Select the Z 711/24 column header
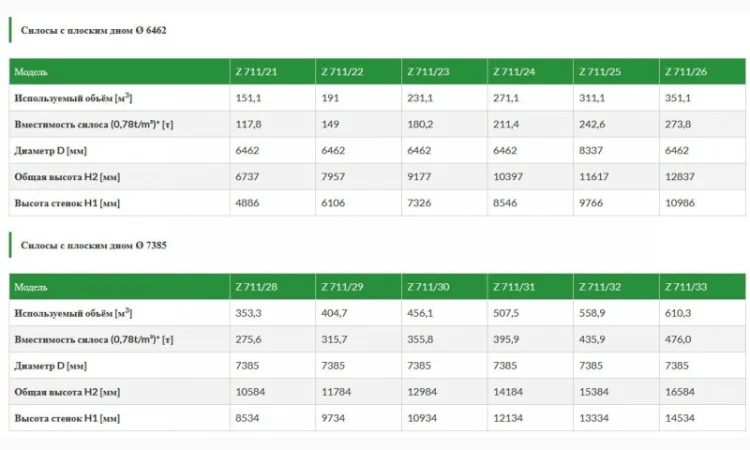The image size is (750, 450). pos(513,72)
